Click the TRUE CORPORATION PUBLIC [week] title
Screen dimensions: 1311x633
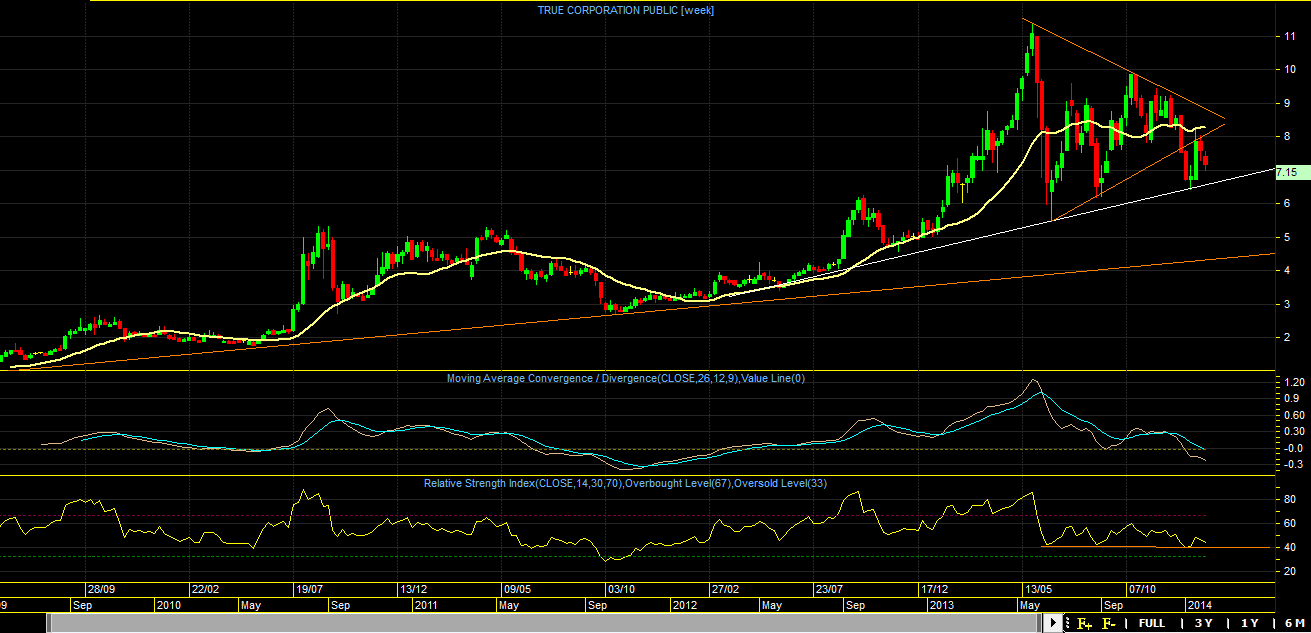626,10
